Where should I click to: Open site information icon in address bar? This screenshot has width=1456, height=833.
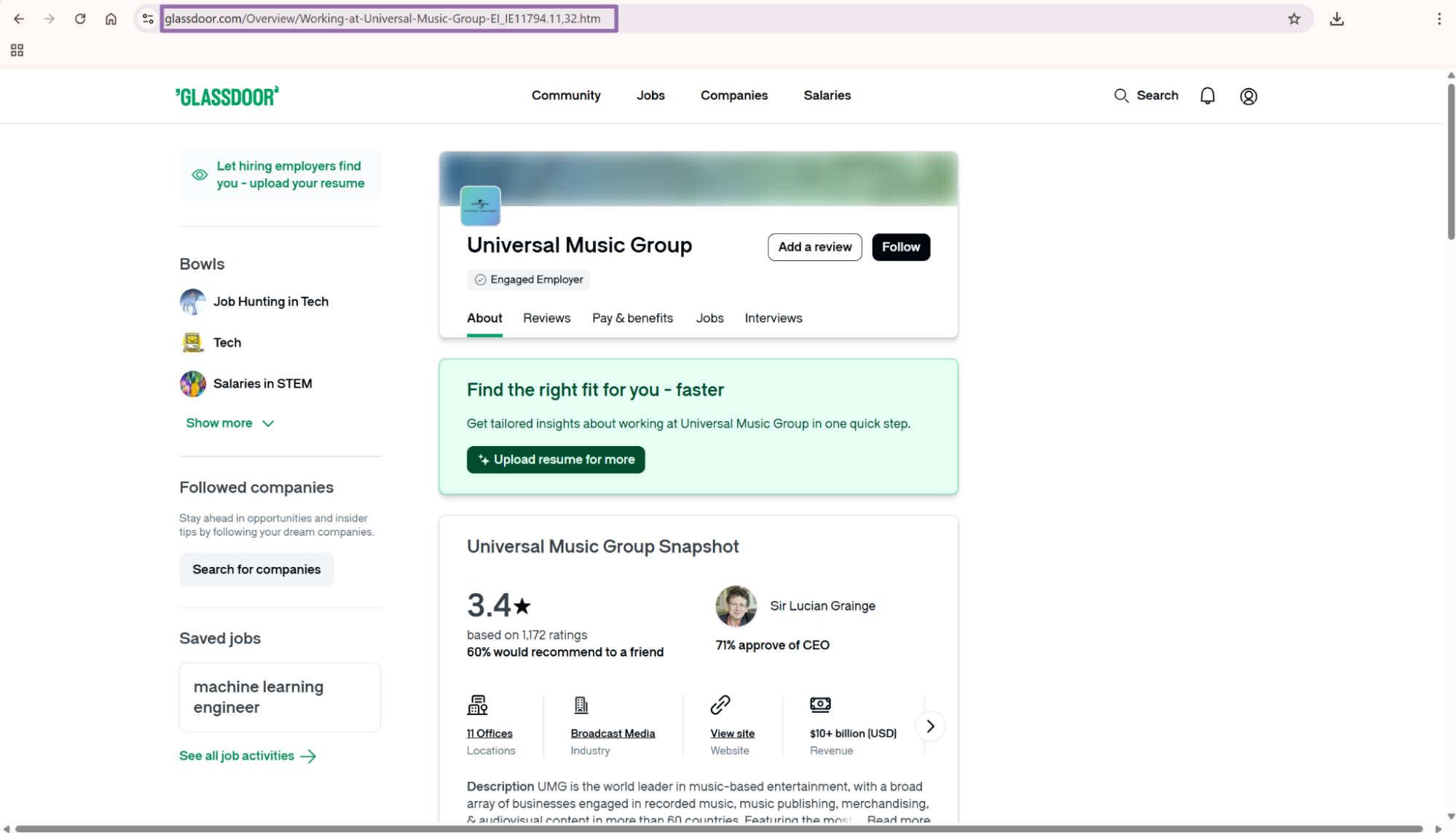(148, 19)
